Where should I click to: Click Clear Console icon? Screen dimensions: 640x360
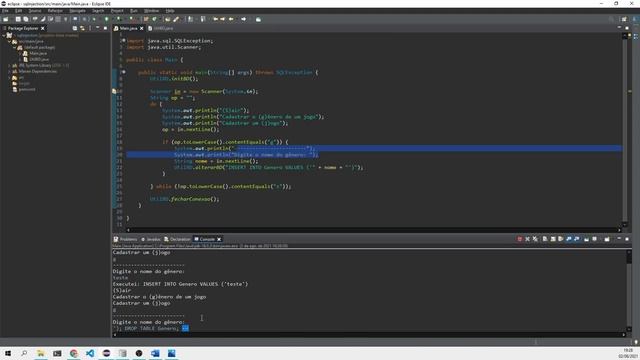click(545, 239)
